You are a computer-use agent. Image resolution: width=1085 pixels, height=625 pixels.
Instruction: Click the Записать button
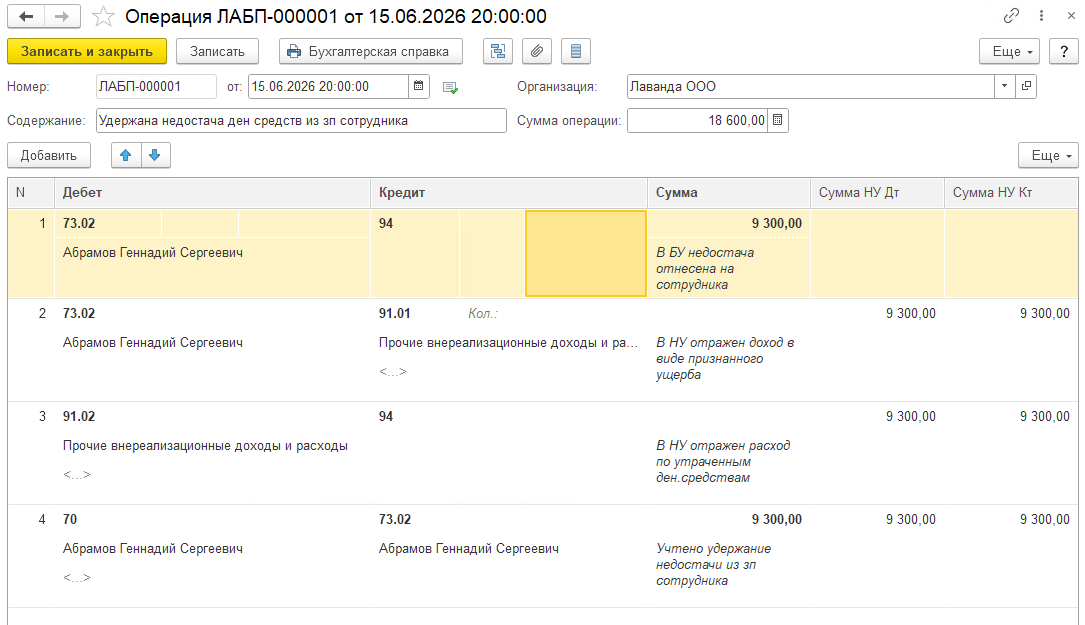tap(217, 51)
